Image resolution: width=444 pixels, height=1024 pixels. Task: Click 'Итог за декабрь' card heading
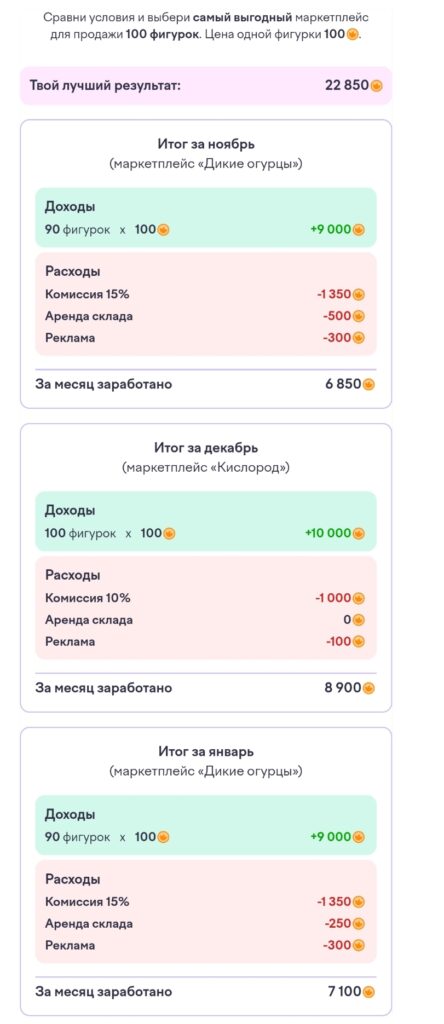tap(206, 448)
